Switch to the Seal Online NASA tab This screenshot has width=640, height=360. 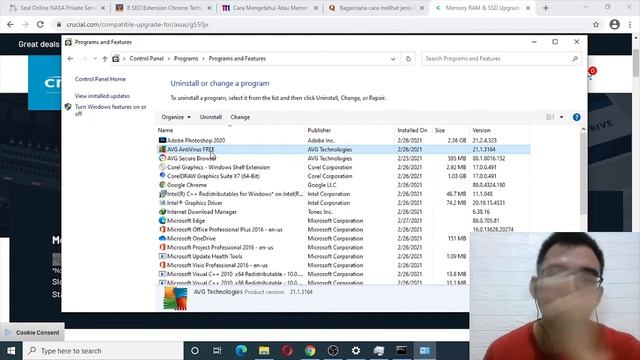coord(57,8)
